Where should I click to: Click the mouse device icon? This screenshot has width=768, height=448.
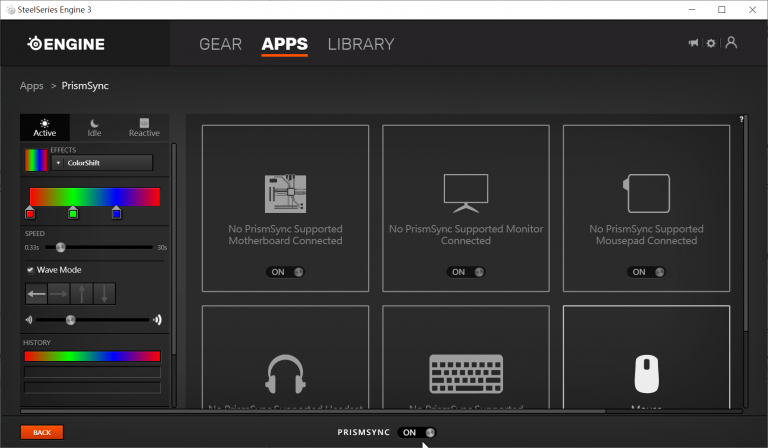click(x=647, y=374)
